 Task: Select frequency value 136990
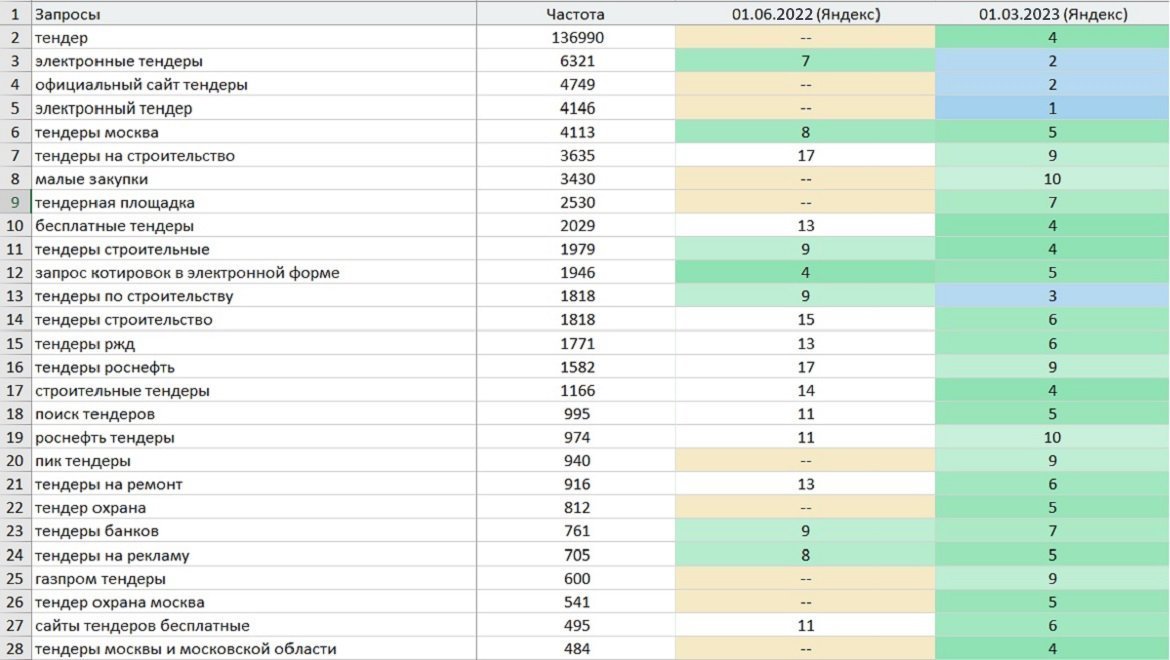click(x=577, y=37)
